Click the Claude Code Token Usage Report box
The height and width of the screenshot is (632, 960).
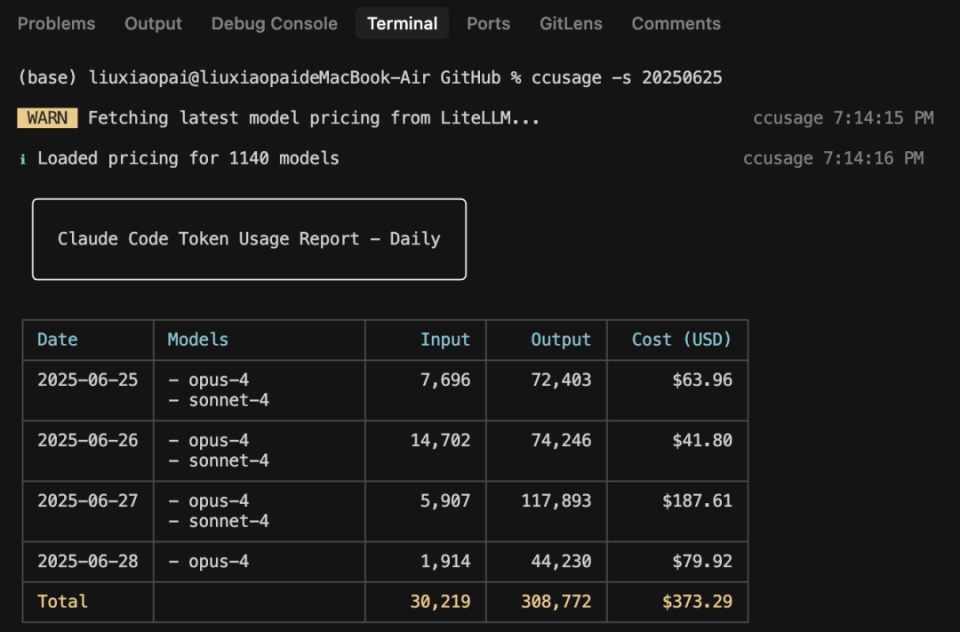tap(249, 239)
